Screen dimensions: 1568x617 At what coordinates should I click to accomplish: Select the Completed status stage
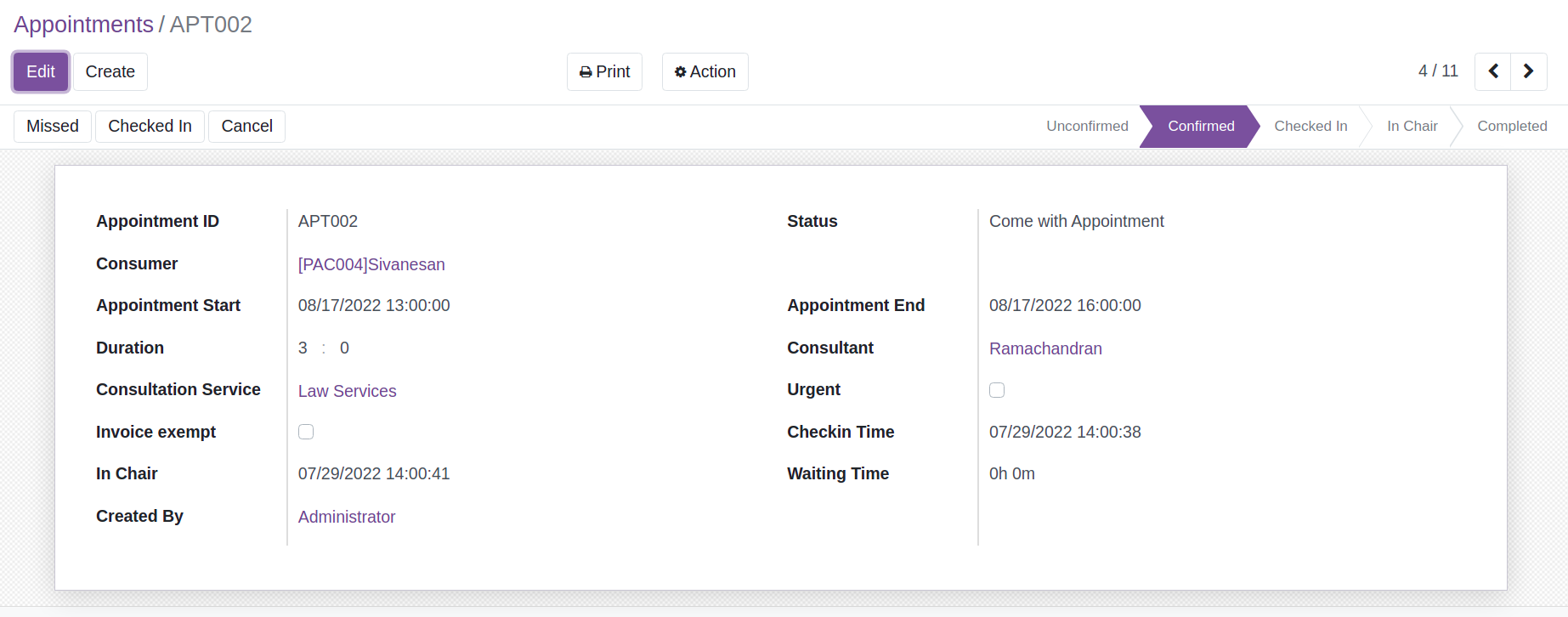1512,126
